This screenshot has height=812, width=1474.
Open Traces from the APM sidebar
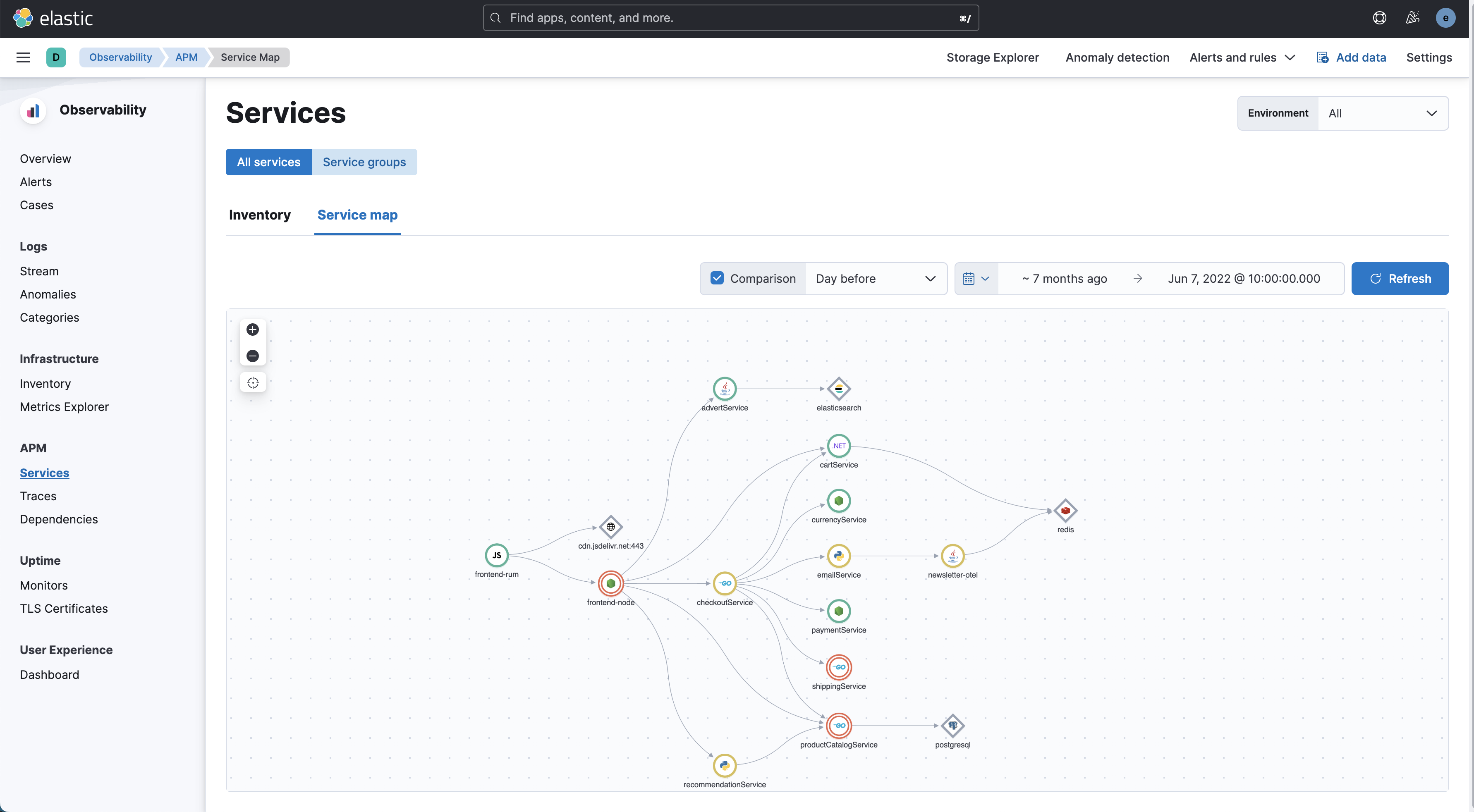pyautogui.click(x=38, y=496)
